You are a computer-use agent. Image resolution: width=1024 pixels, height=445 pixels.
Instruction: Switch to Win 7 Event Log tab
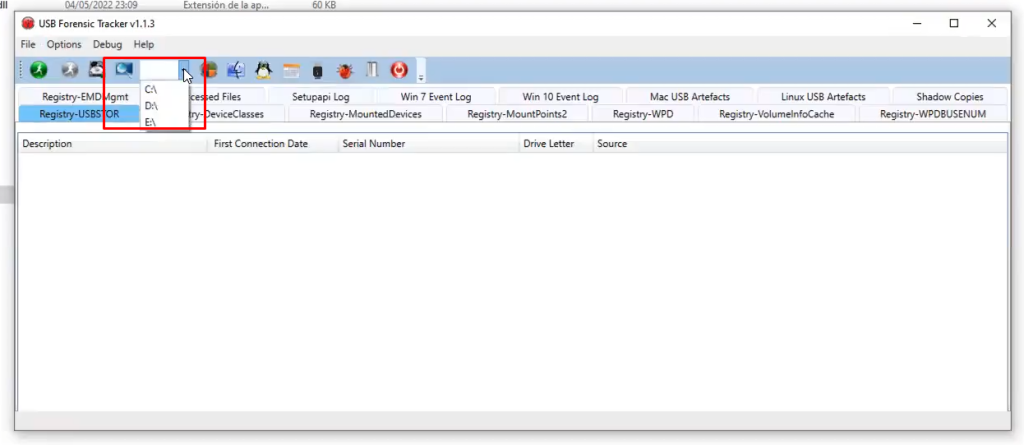pyautogui.click(x=436, y=97)
